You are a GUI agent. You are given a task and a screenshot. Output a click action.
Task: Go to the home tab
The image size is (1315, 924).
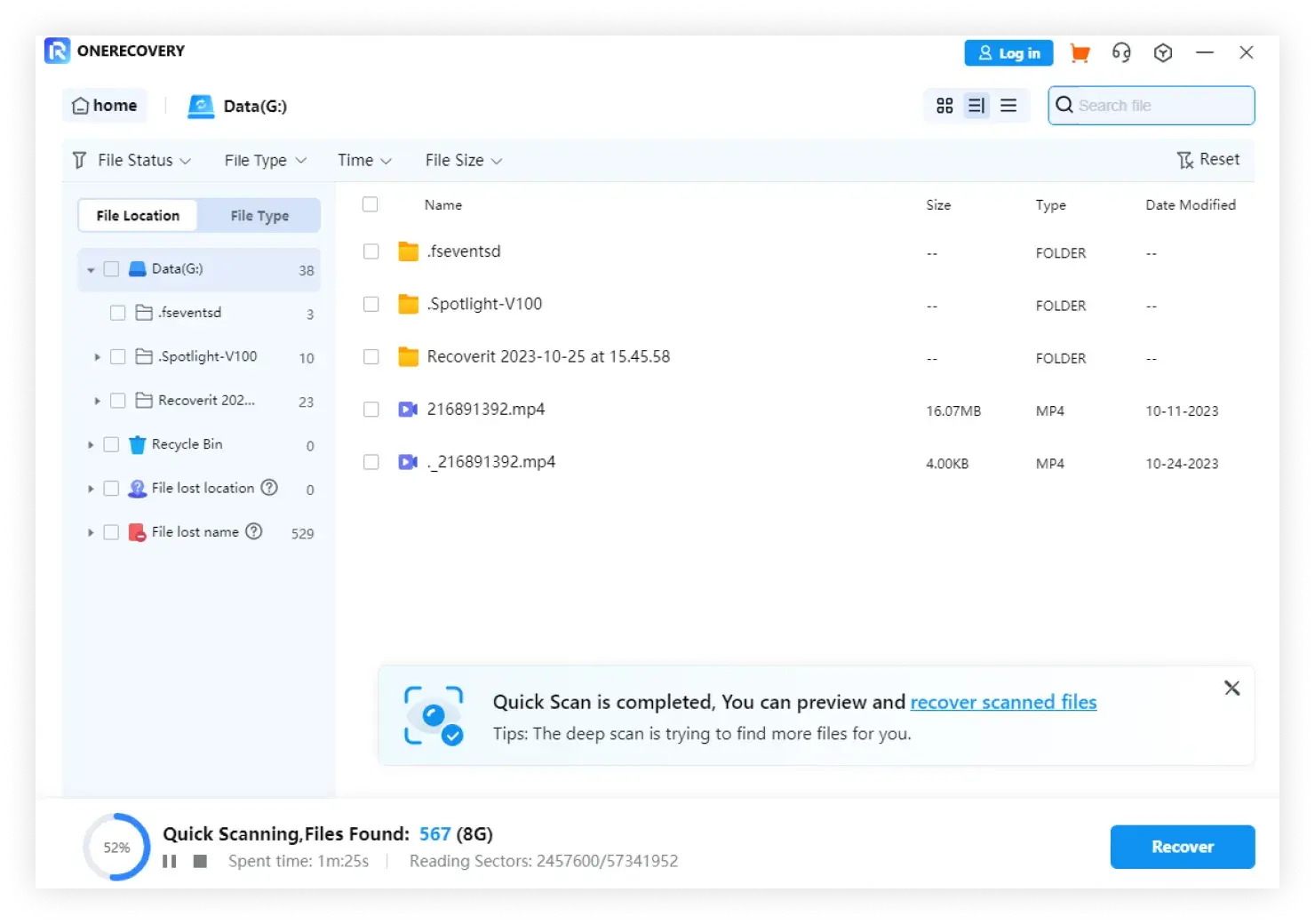coord(105,106)
